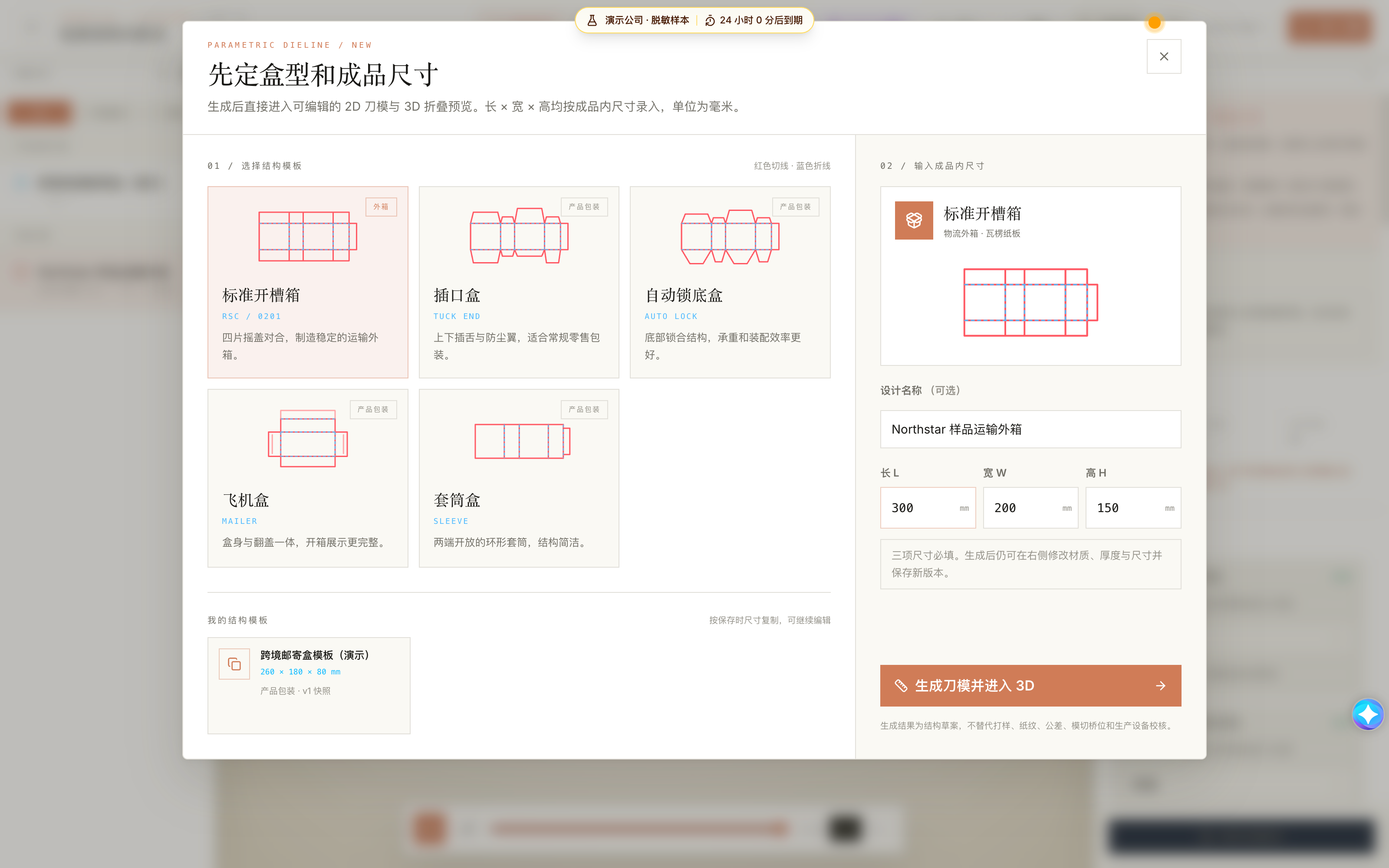
Task: Focus the 长 L dimension field
Action: 928,507
